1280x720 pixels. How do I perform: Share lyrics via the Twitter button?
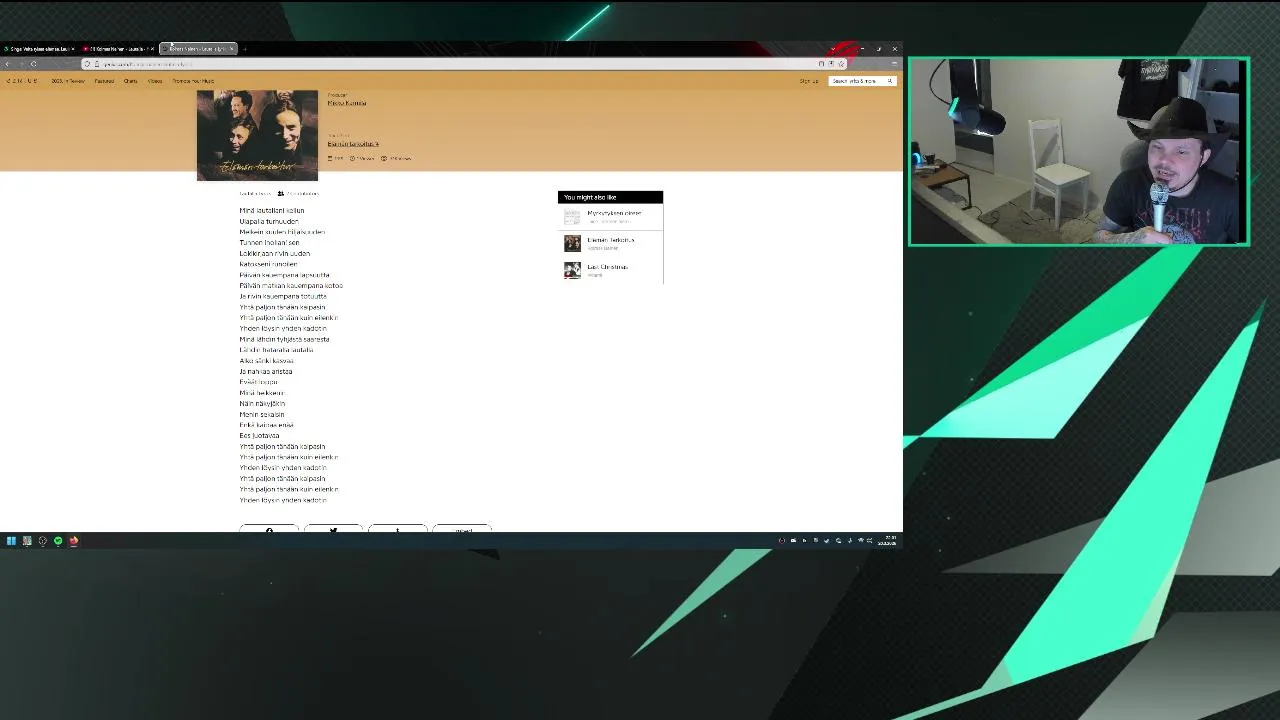pos(333,529)
